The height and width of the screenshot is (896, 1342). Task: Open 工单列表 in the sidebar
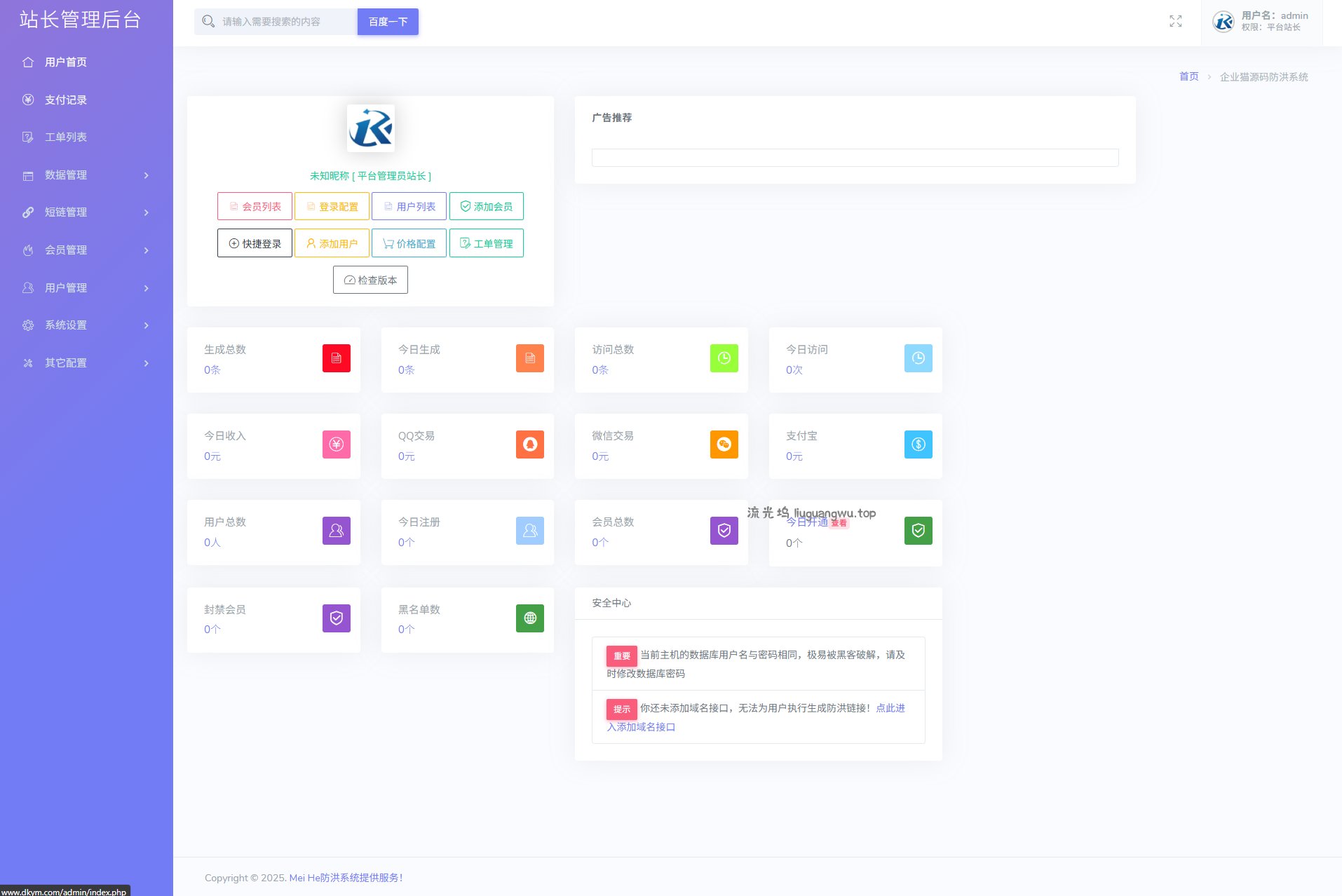point(66,137)
